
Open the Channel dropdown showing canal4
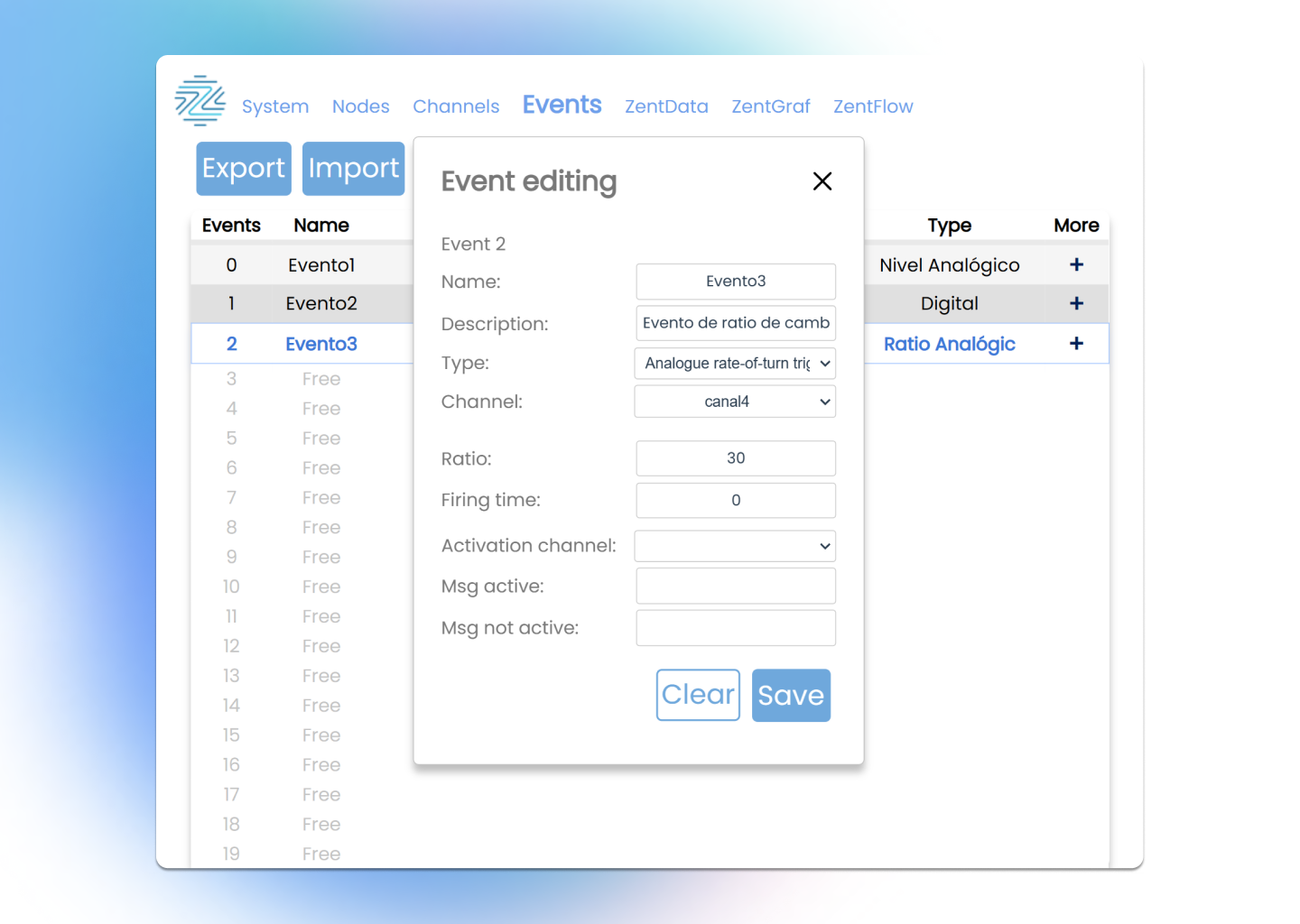click(735, 402)
